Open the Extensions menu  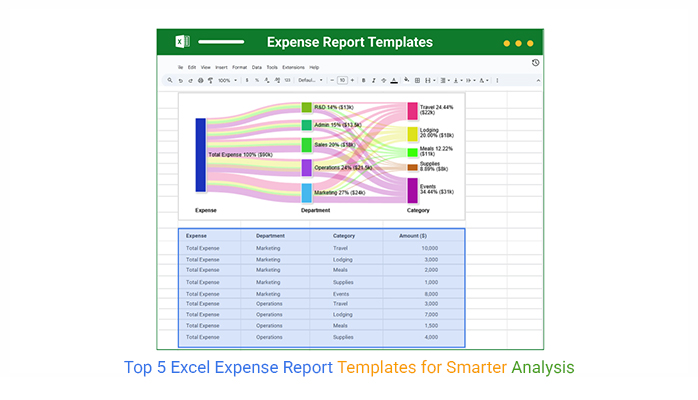click(293, 67)
